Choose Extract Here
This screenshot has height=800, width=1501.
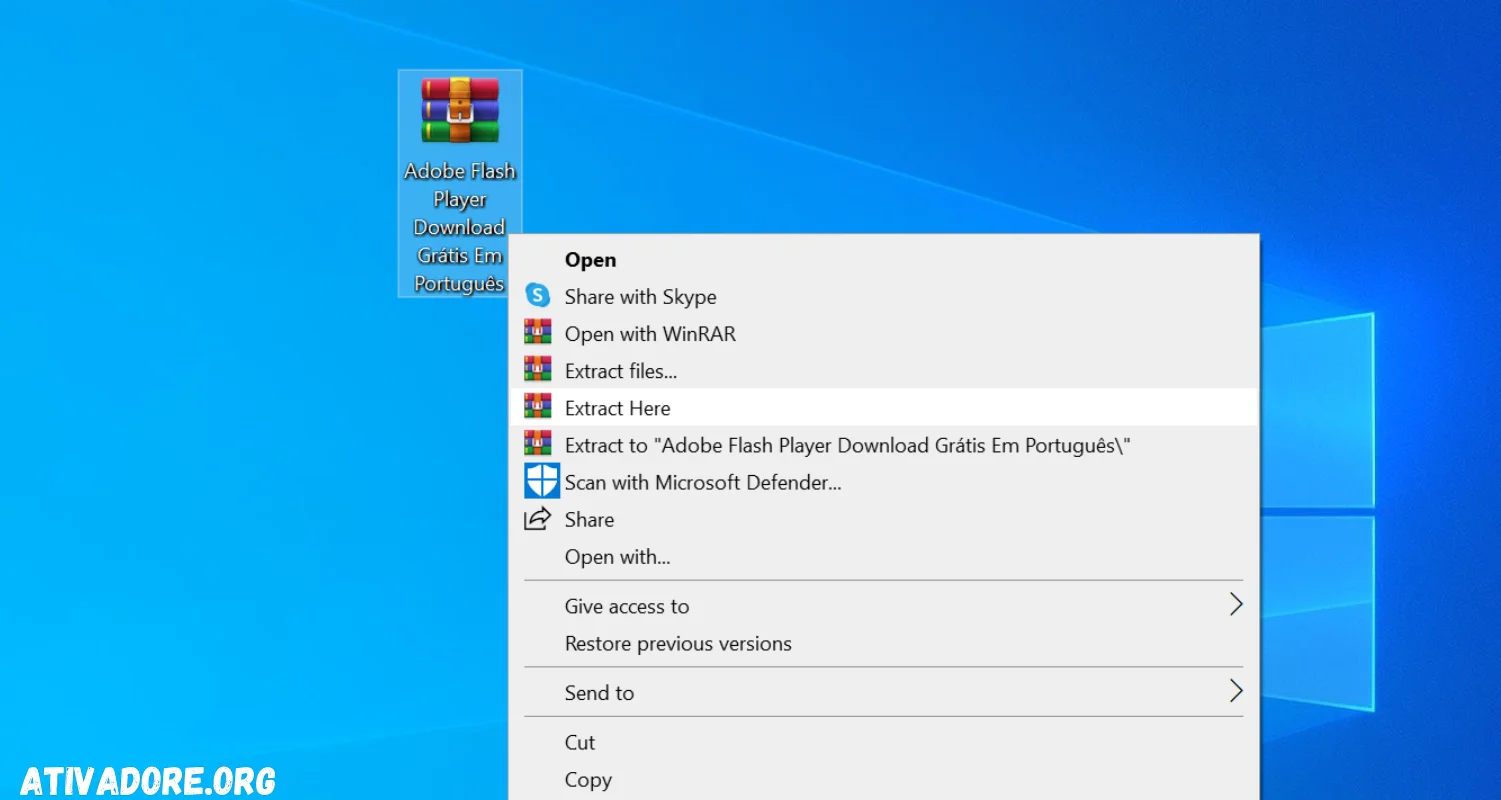(884, 408)
